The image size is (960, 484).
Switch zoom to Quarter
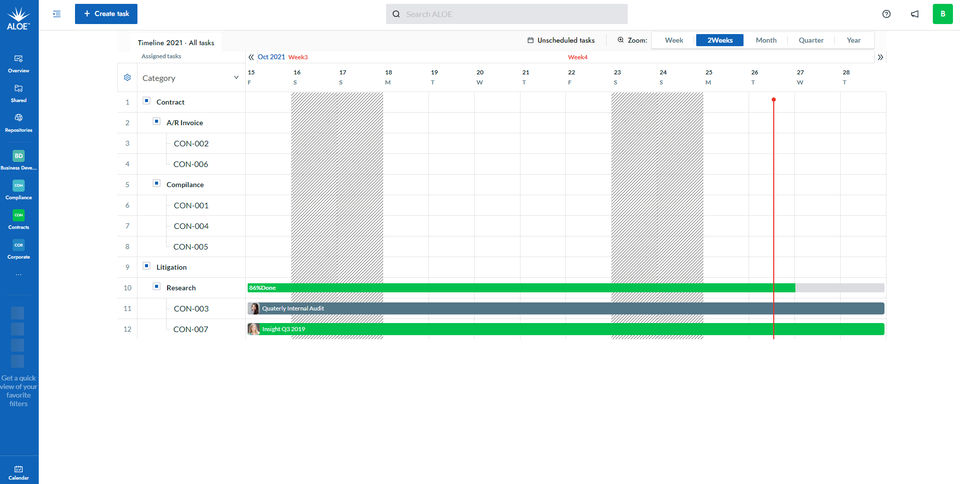coord(811,40)
